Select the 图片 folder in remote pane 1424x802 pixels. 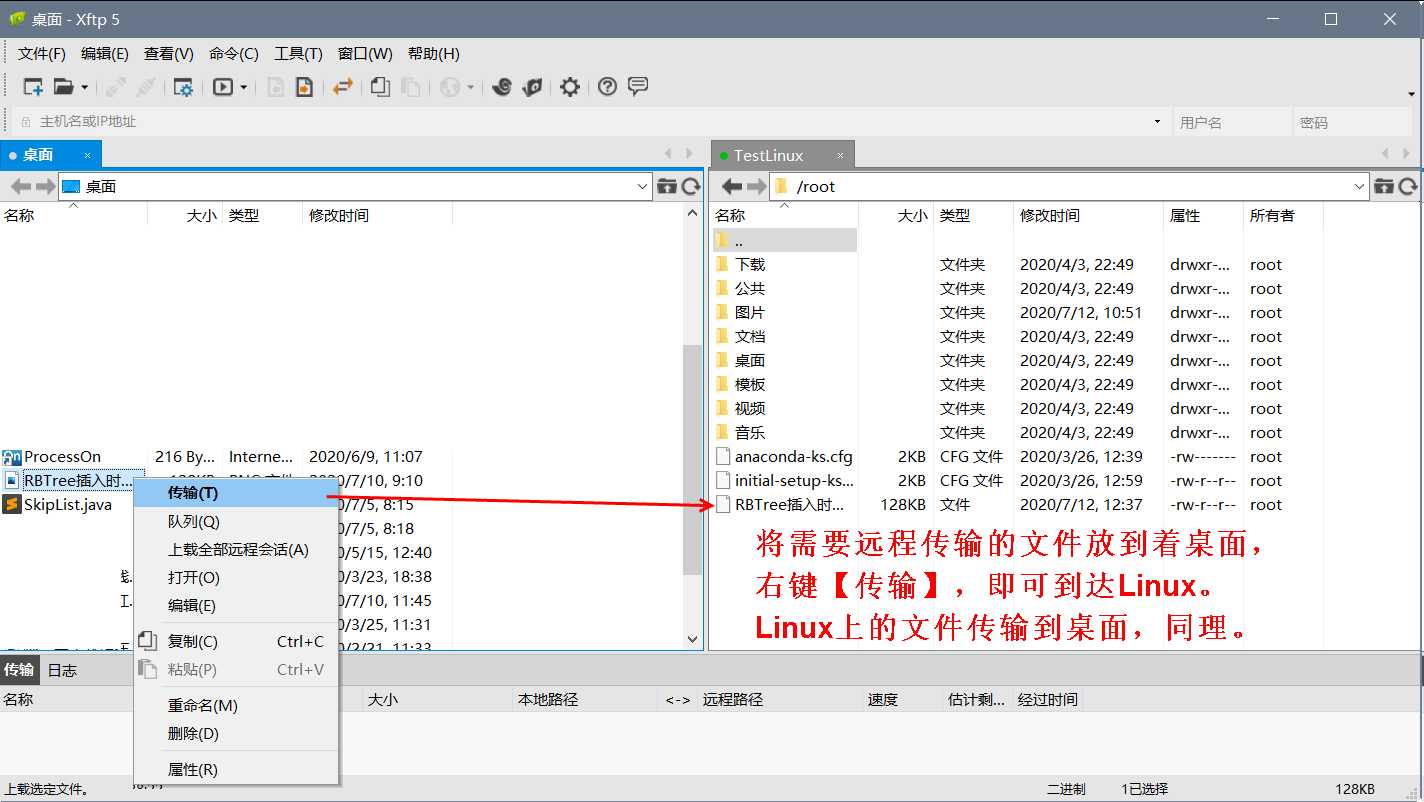pyautogui.click(x=750, y=312)
